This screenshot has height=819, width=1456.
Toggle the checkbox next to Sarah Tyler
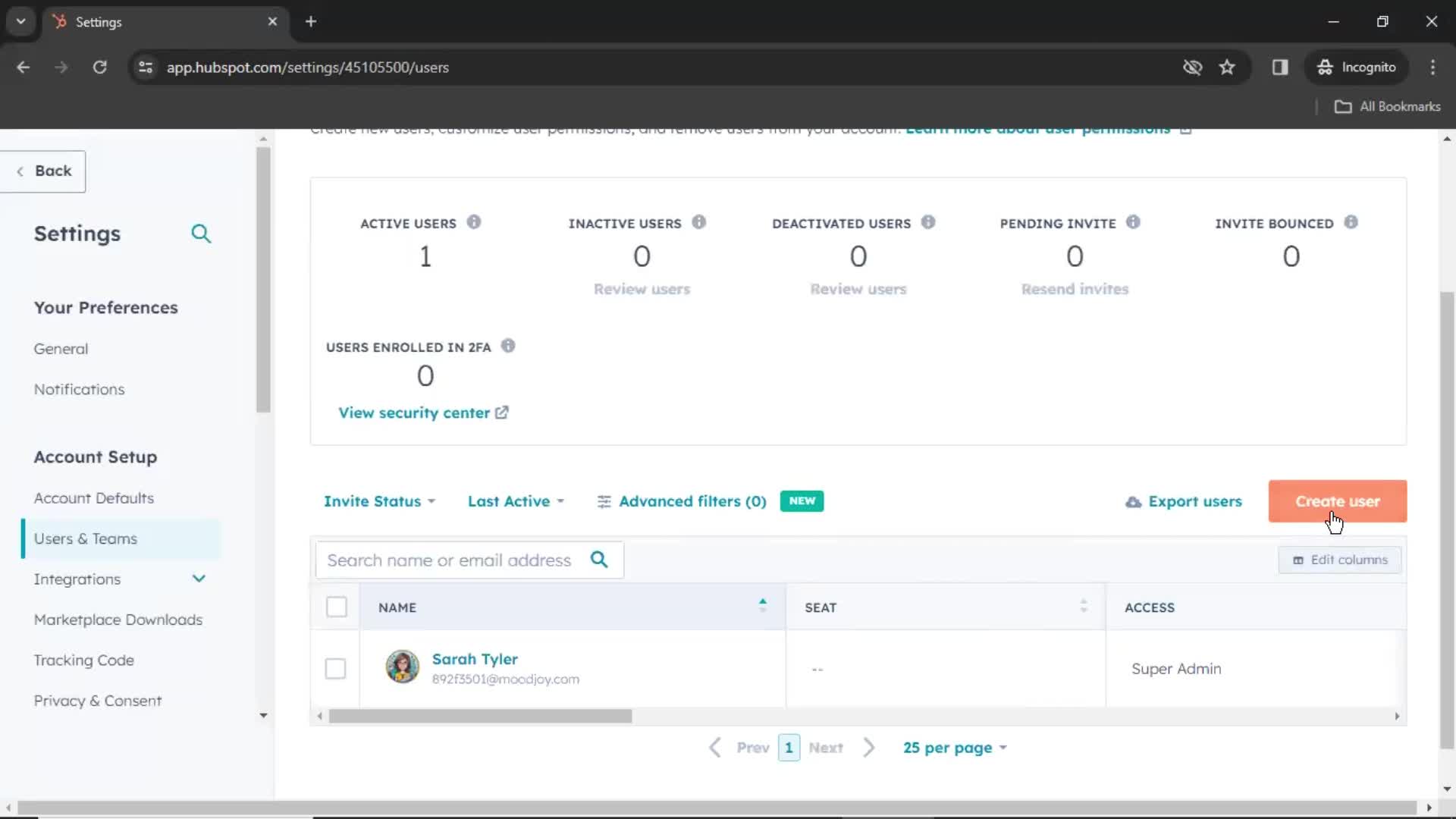point(335,668)
